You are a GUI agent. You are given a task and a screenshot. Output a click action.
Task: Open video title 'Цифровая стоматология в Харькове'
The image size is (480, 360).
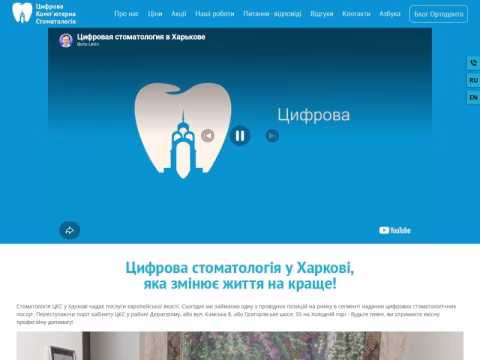141,37
